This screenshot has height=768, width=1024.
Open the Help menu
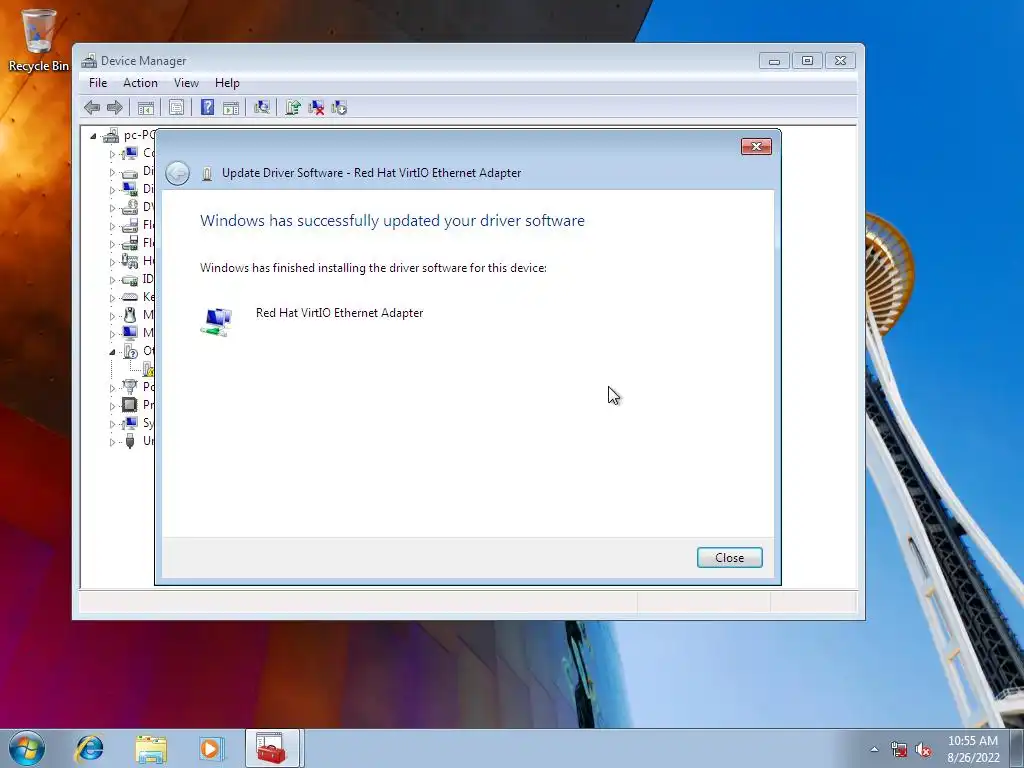tap(227, 83)
